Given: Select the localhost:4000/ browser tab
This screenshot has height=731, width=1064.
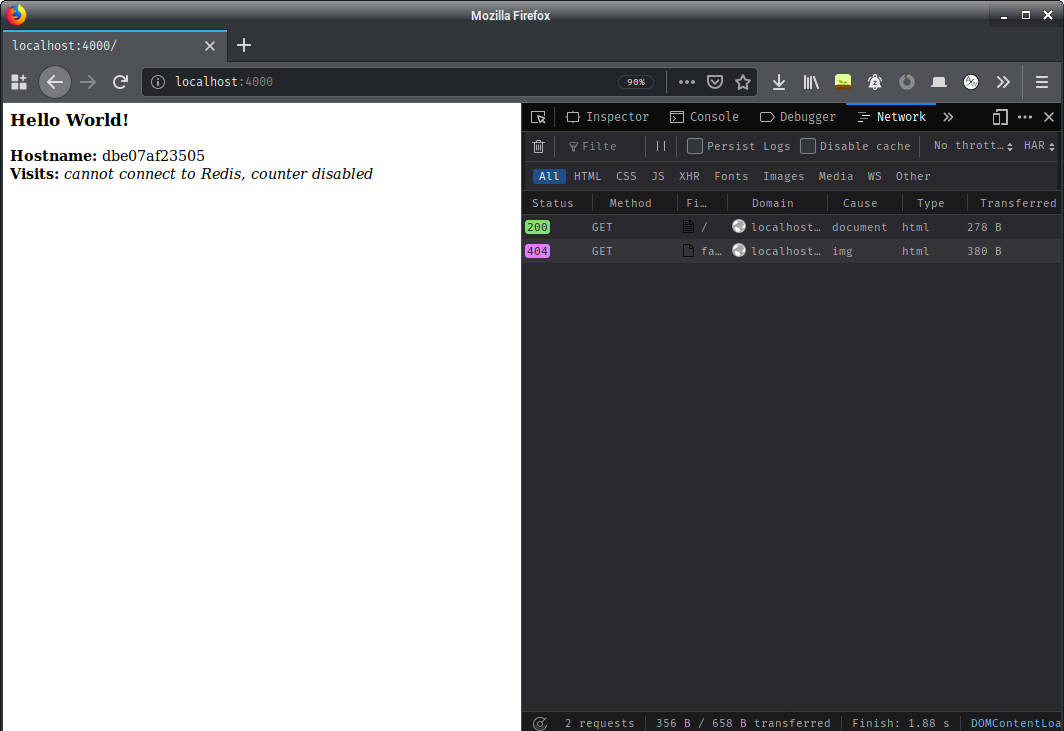Looking at the screenshot, I should 114,45.
